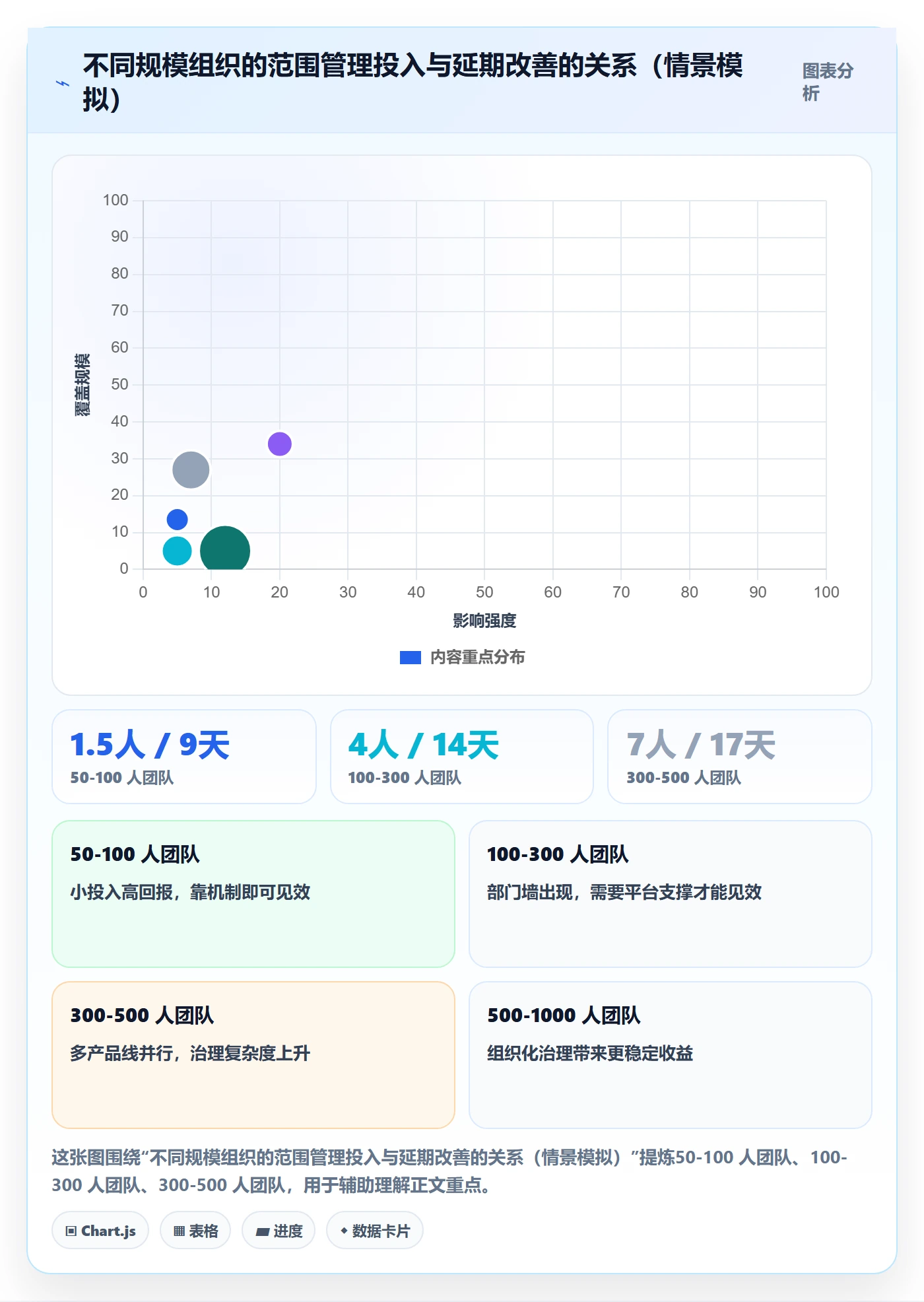The width and height of the screenshot is (924, 1302).
Task: Select the 部门墙出现 card for 100-300 人团队
Action: [671, 894]
